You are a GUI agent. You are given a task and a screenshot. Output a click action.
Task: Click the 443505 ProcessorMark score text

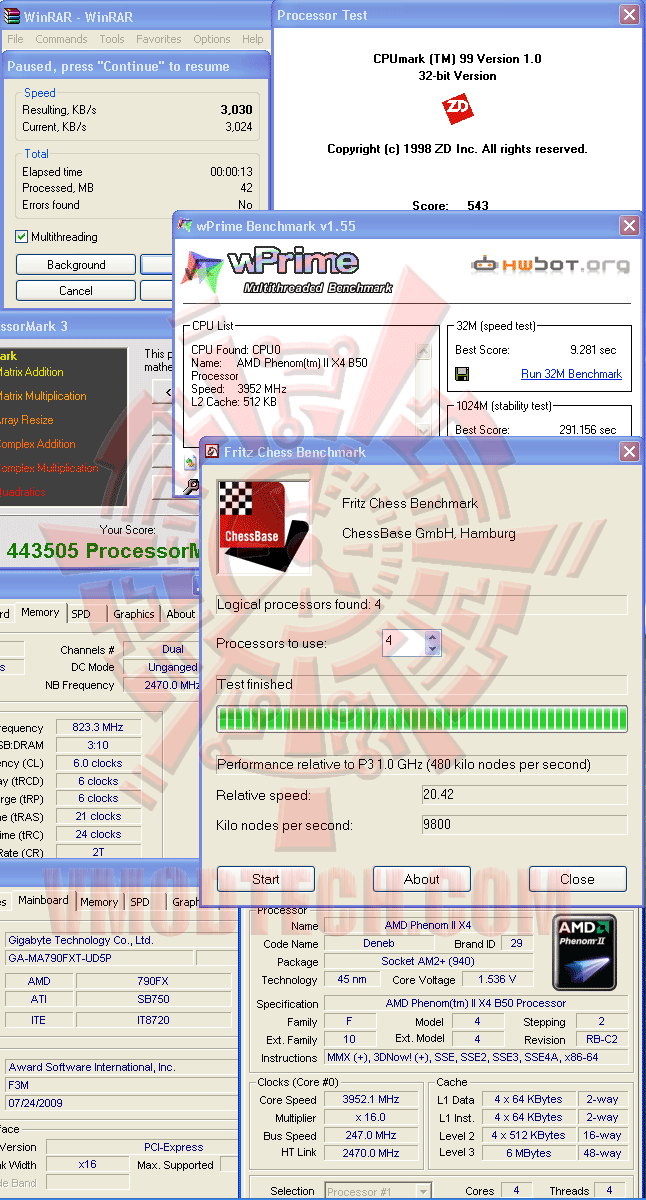(104, 550)
